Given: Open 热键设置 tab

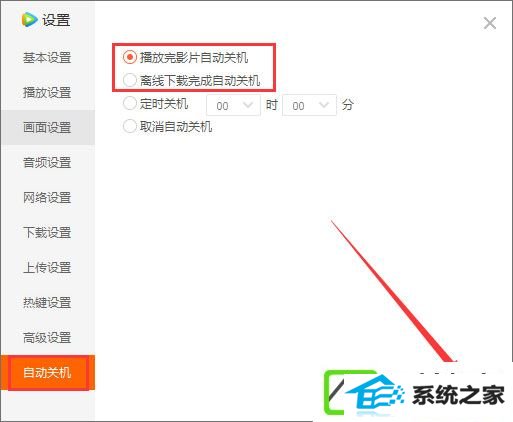Looking at the screenshot, I should coord(47,303).
